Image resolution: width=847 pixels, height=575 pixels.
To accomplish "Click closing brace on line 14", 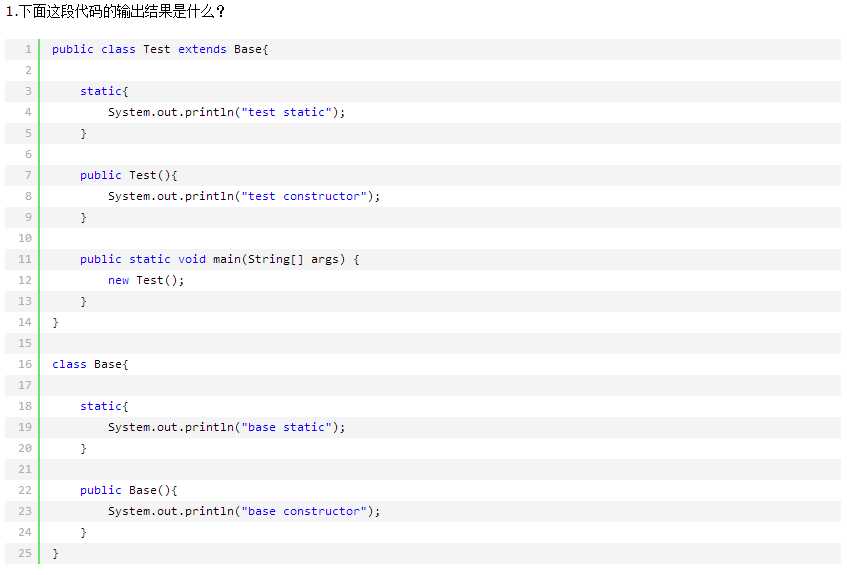I will [55, 323].
